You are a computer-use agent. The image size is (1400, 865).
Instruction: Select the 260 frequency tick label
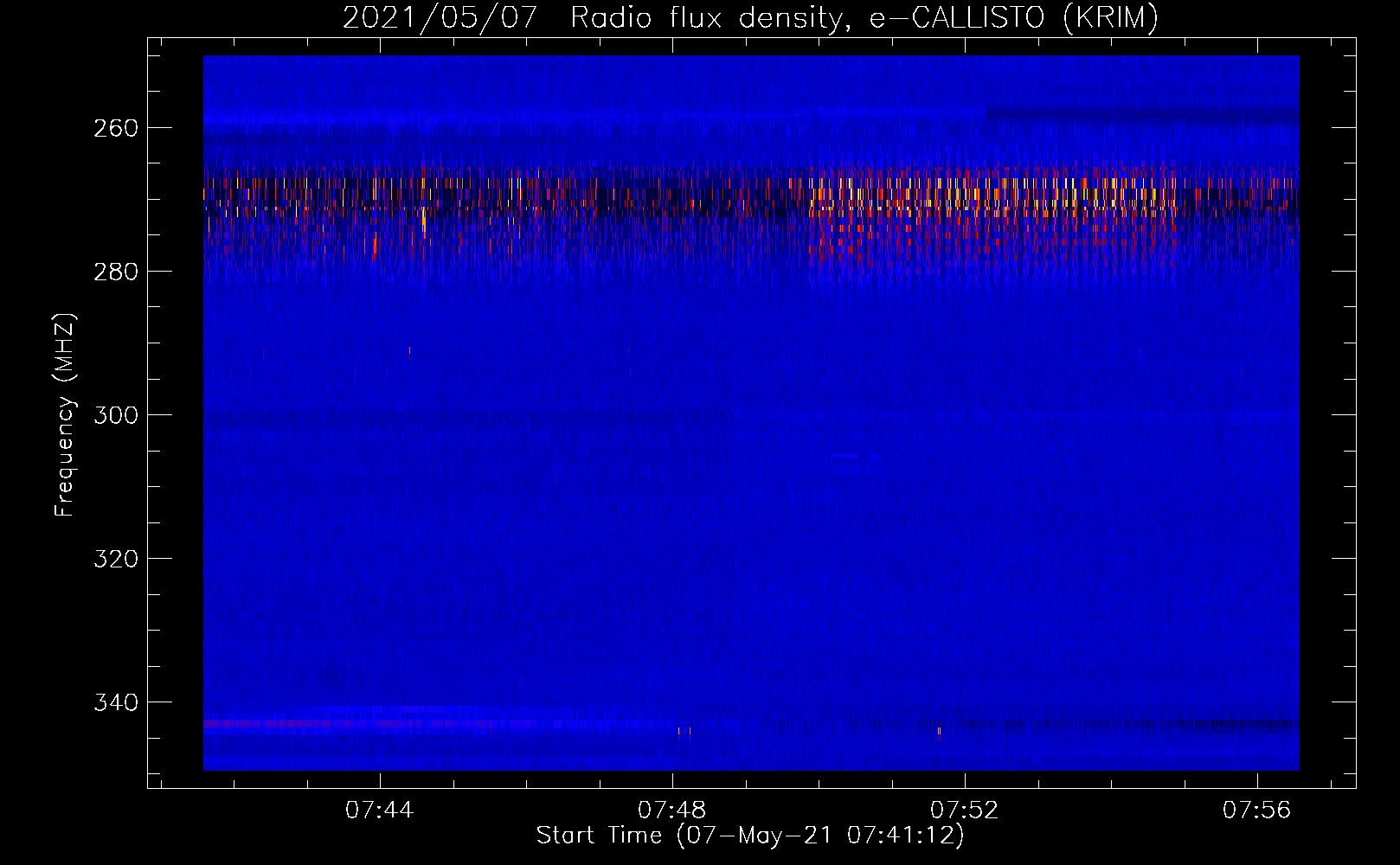click(116, 128)
